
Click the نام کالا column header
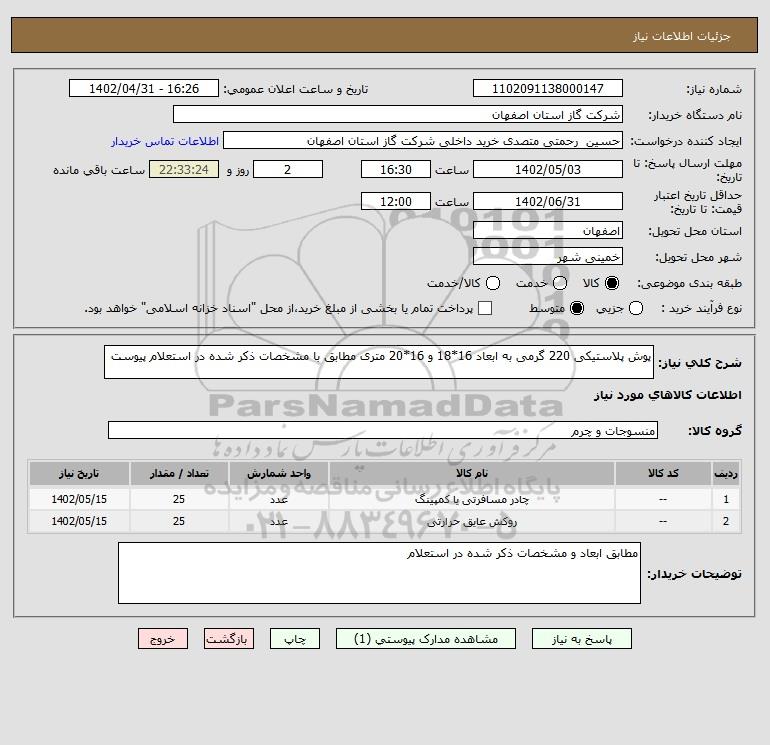(471, 473)
